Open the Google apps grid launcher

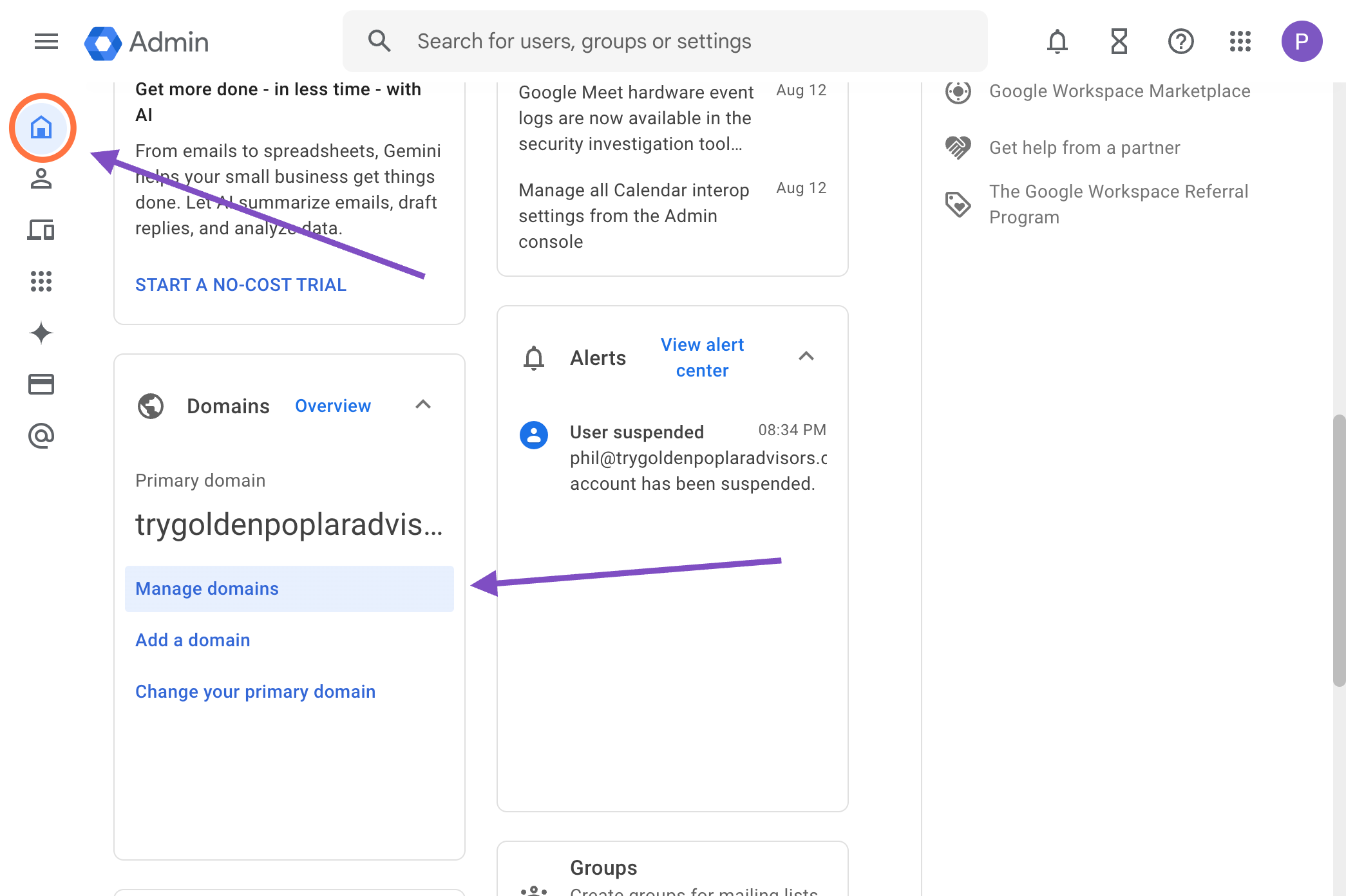(x=1240, y=42)
